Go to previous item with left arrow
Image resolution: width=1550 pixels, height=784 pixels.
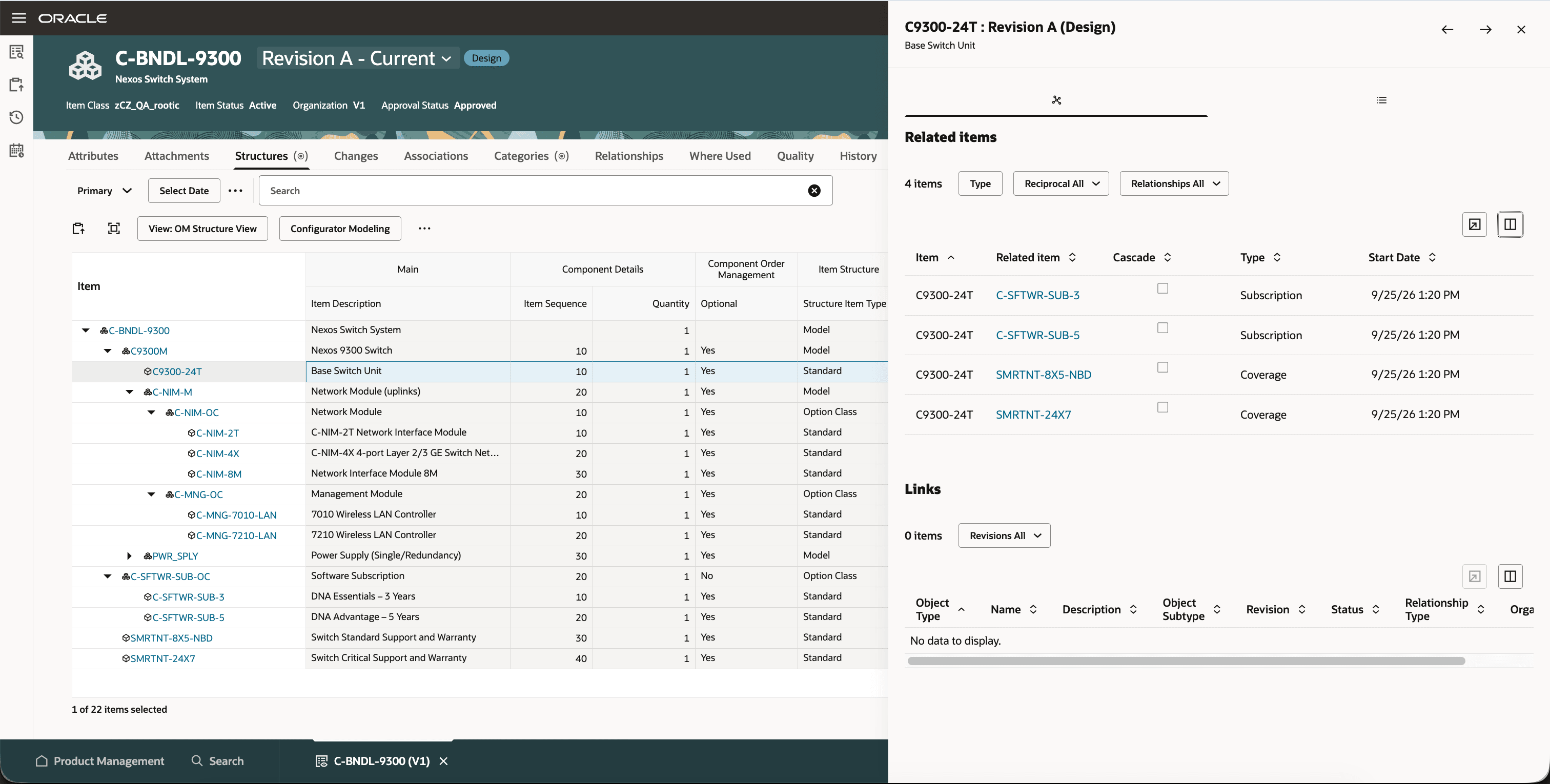1447,30
